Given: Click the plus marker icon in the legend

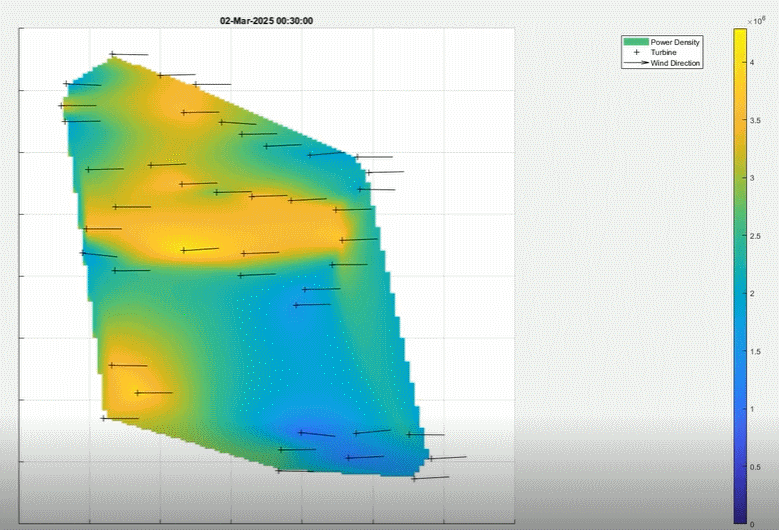Looking at the screenshot, I should click(x=636, y=52).
